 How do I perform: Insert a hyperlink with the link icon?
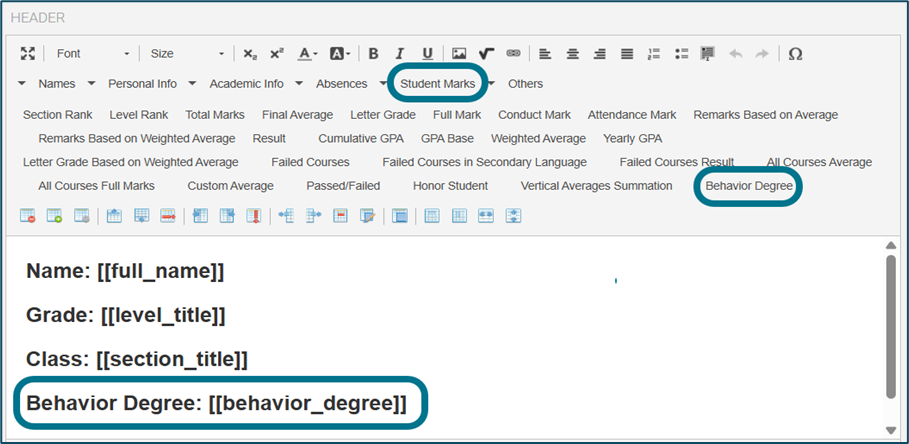(513, 53)
